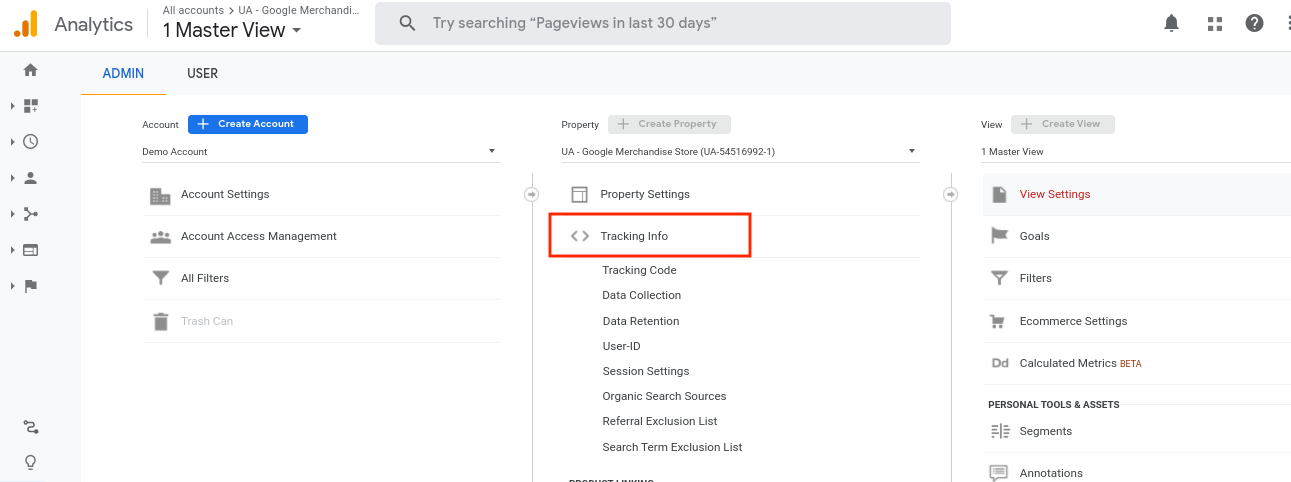The width and height of the screenshot is (1291, 482).
Task: Click the All accounts breadcrumb
Action: click(x=193, y=10)
